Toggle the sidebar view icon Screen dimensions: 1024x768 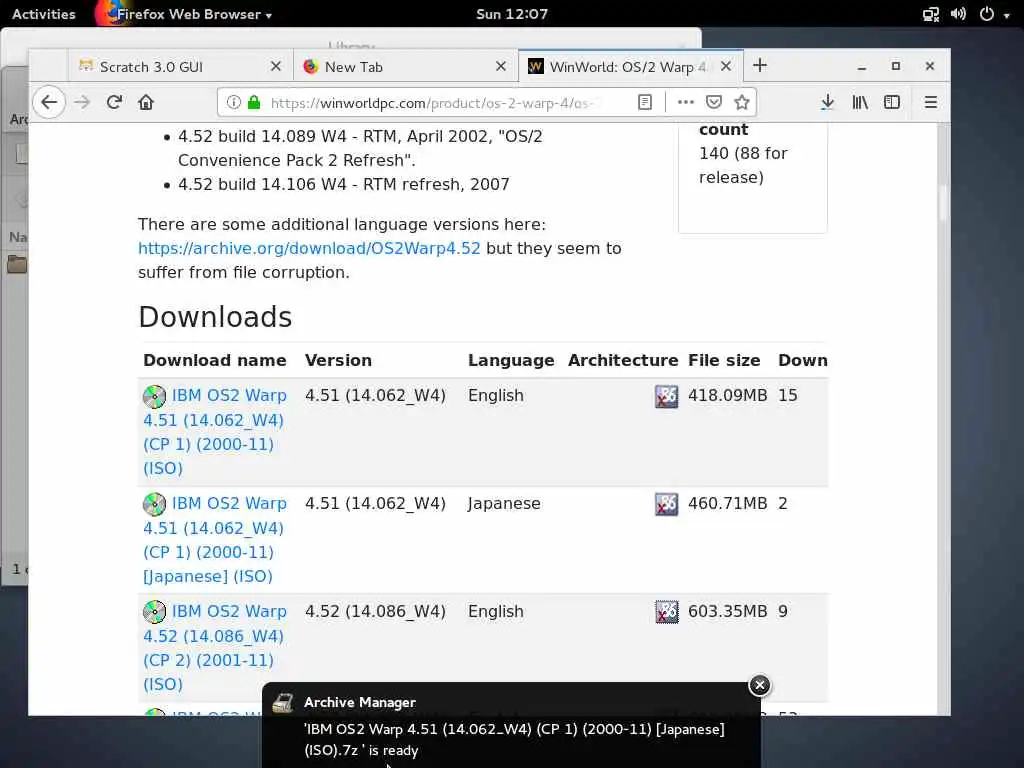pyautogui.click(x=891, y=103)
